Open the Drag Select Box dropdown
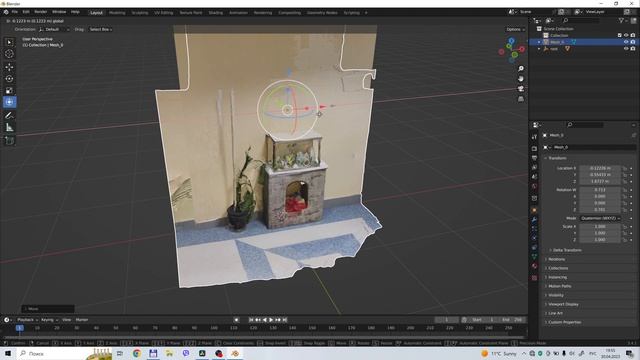Image resolution: width=640 pixels, height=360 pixels. (x=100, y=29)
